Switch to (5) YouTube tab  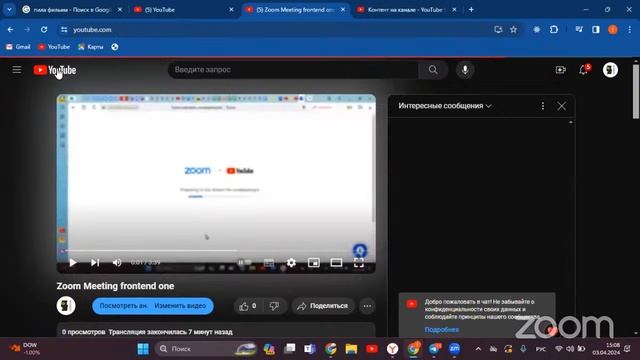point(183,9)
